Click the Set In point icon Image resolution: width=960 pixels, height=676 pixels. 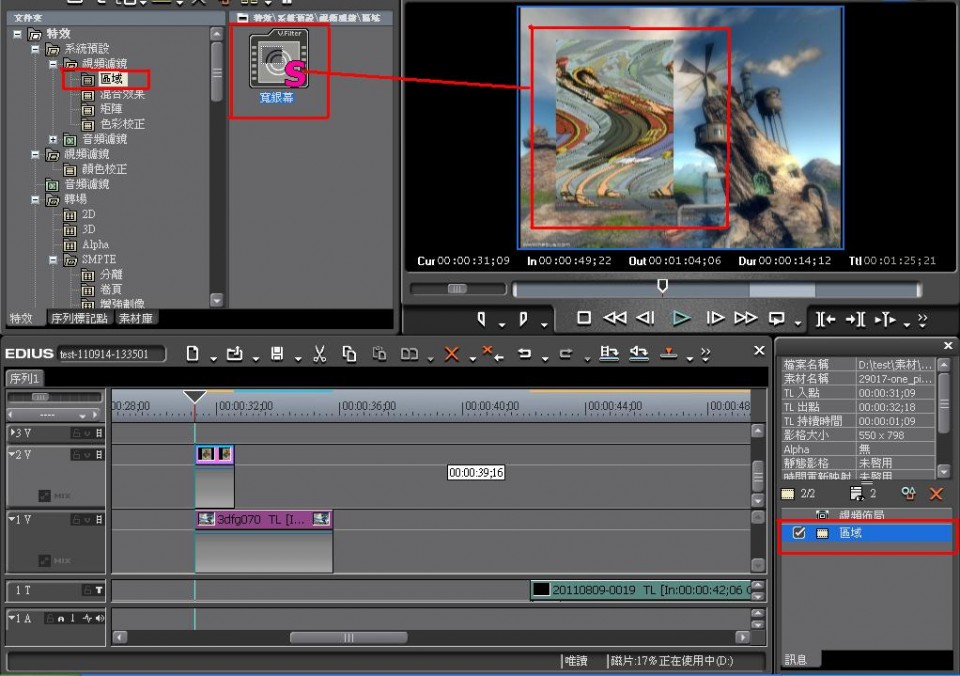pos(481,318)
